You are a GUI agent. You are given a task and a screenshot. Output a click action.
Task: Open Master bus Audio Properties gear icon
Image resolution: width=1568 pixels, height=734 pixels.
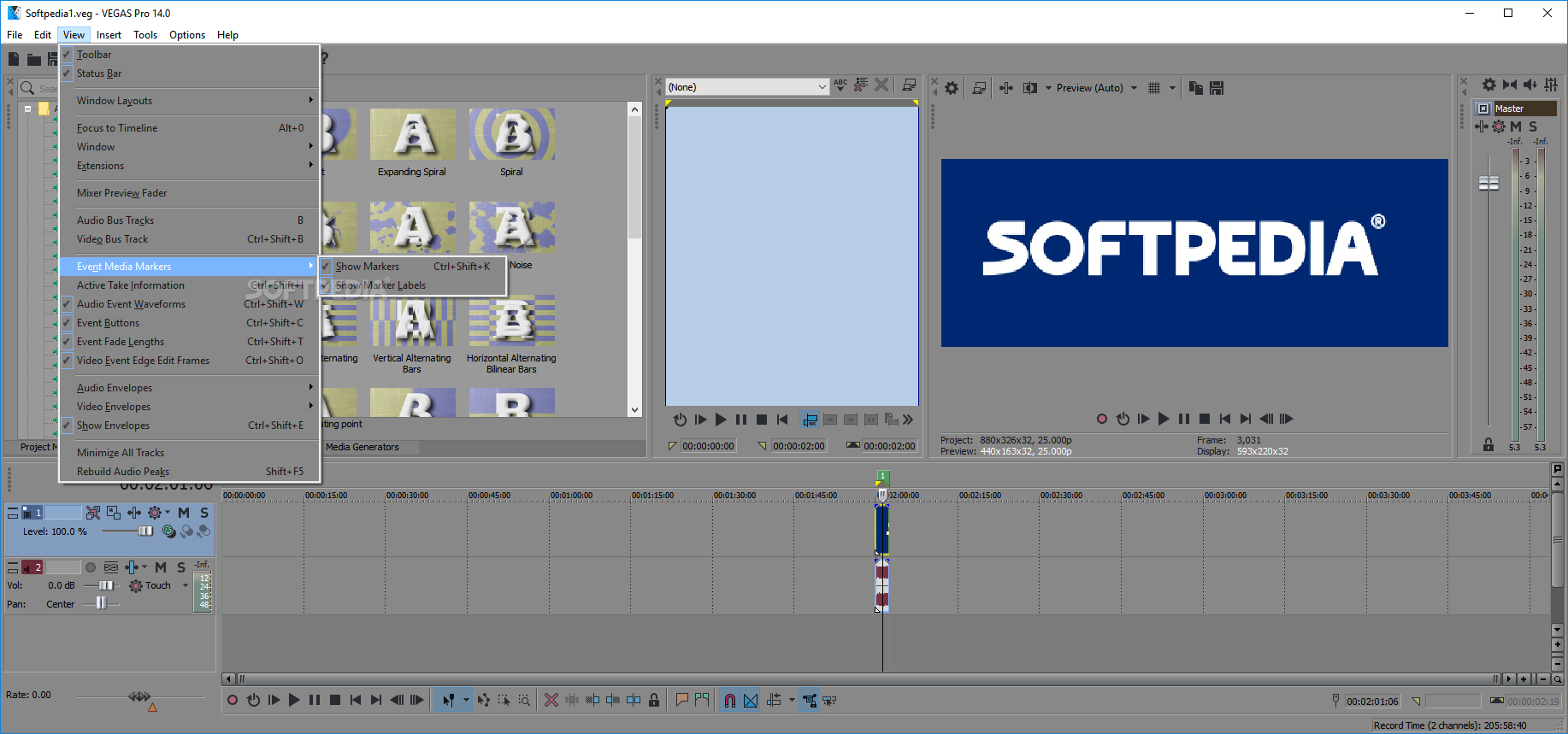click(1489, 85)
